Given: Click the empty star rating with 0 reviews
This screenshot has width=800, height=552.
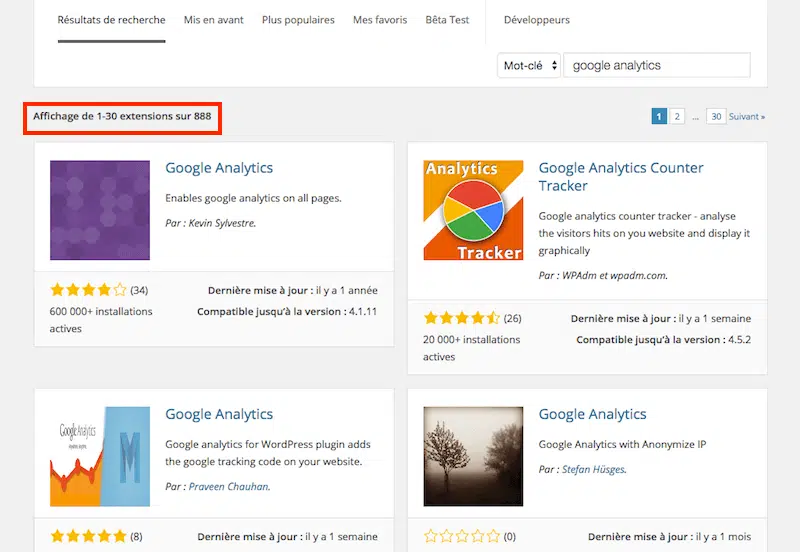Looking at the screenshot, I should click(x=461, y=537).
